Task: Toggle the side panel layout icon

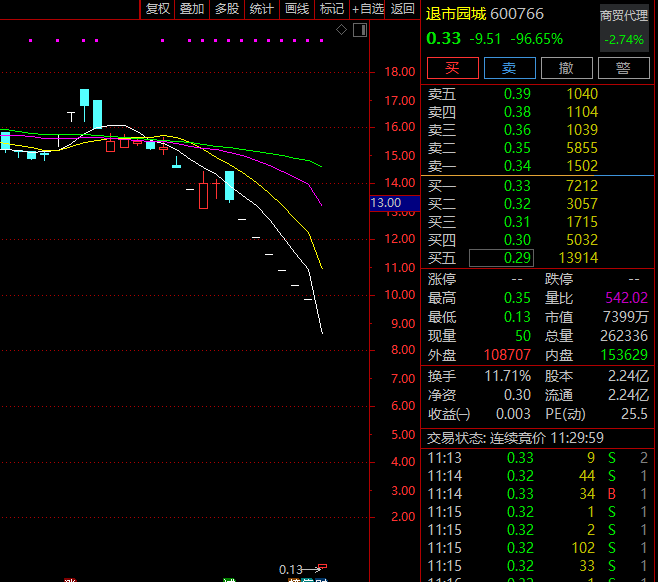Action: point(360,30)
